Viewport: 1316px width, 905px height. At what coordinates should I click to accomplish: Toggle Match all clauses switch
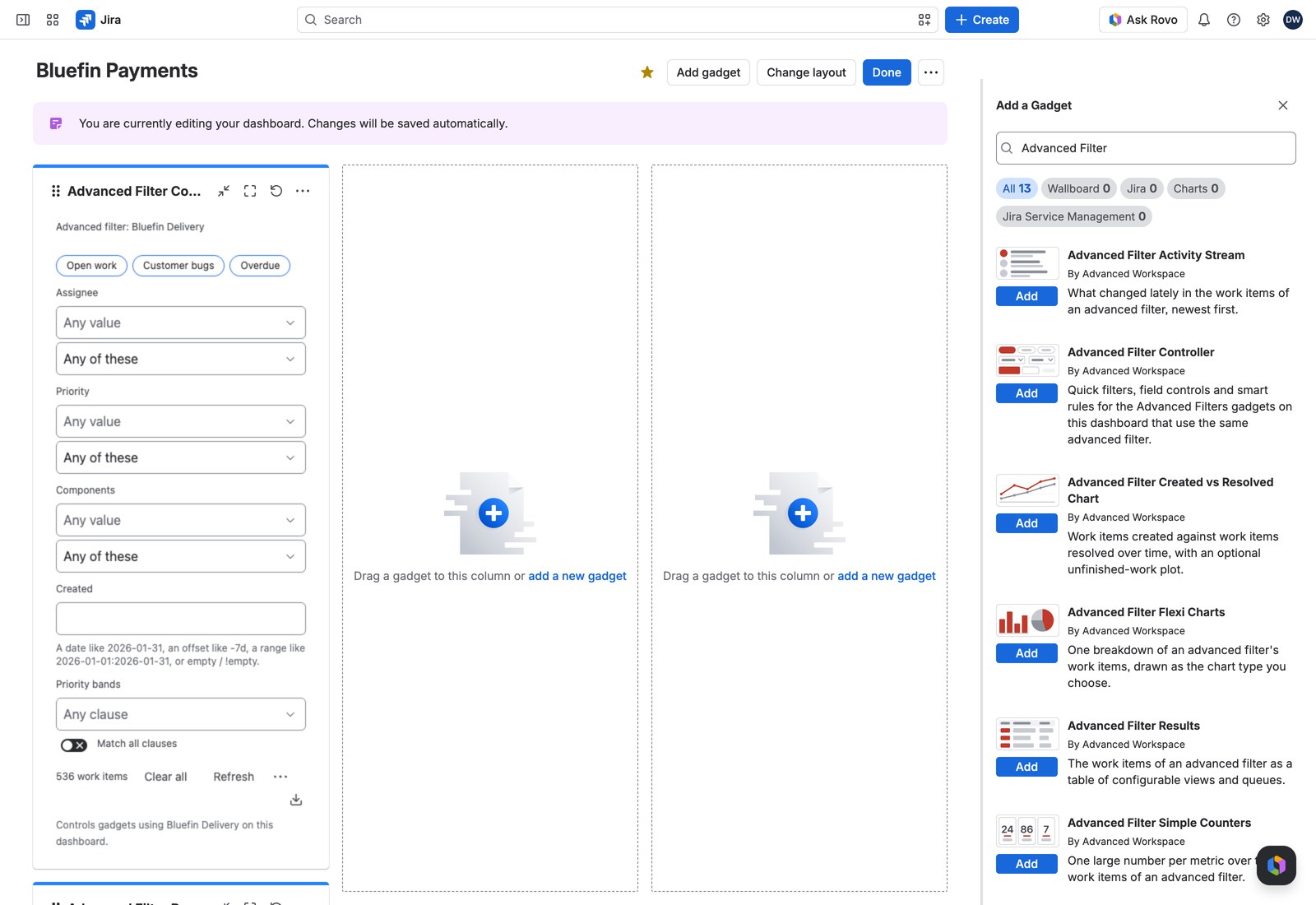[74, 745]
